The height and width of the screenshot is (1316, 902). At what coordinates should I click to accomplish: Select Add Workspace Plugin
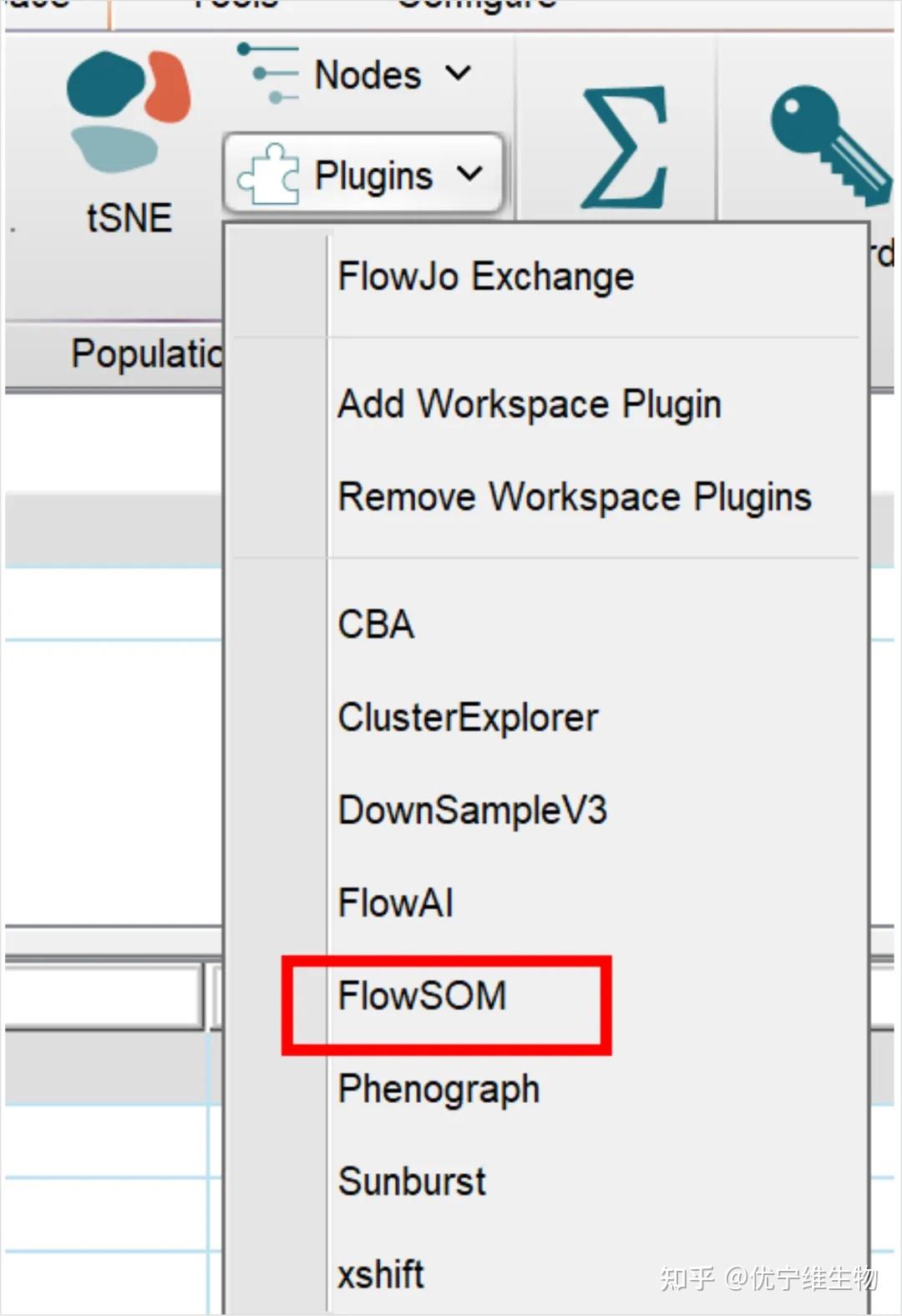pyautogui.click(x=529, y=404)
